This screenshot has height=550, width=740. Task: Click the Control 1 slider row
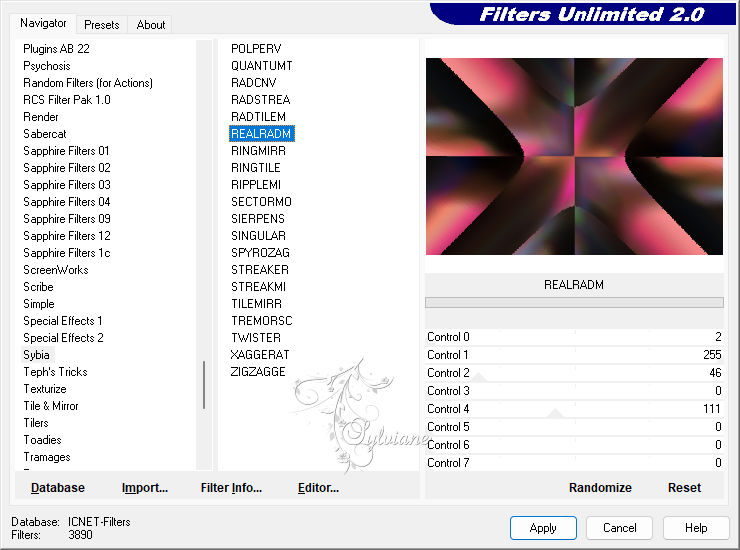(x=574, y=355)
